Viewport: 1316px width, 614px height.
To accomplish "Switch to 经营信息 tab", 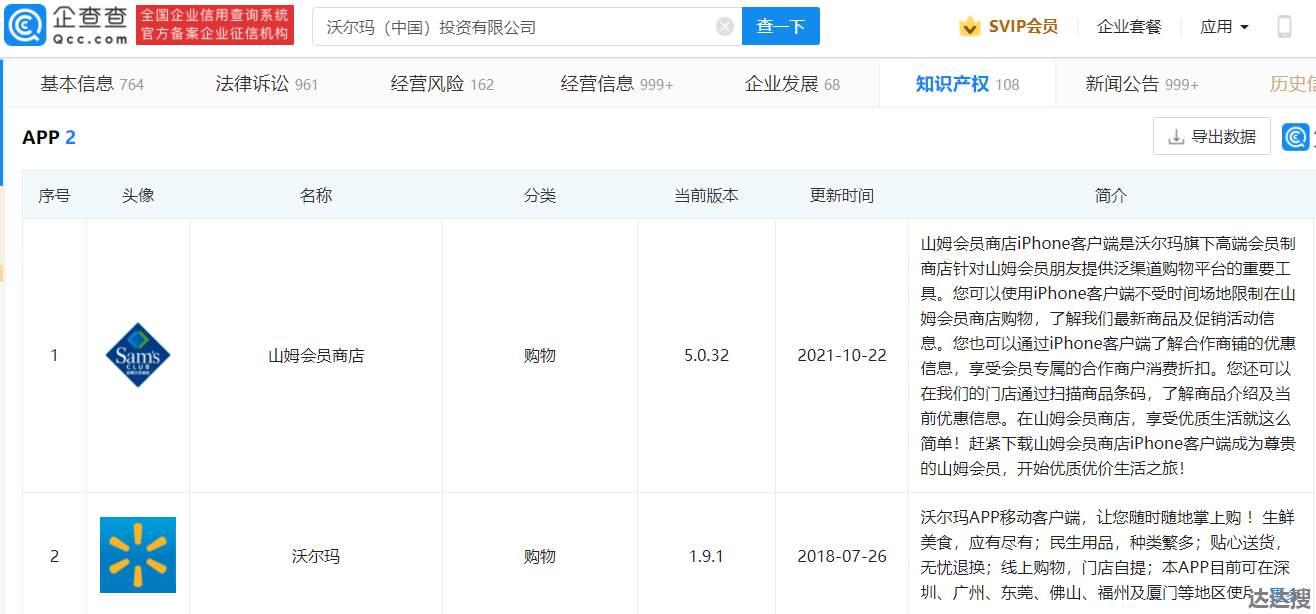I will (617, 84).
